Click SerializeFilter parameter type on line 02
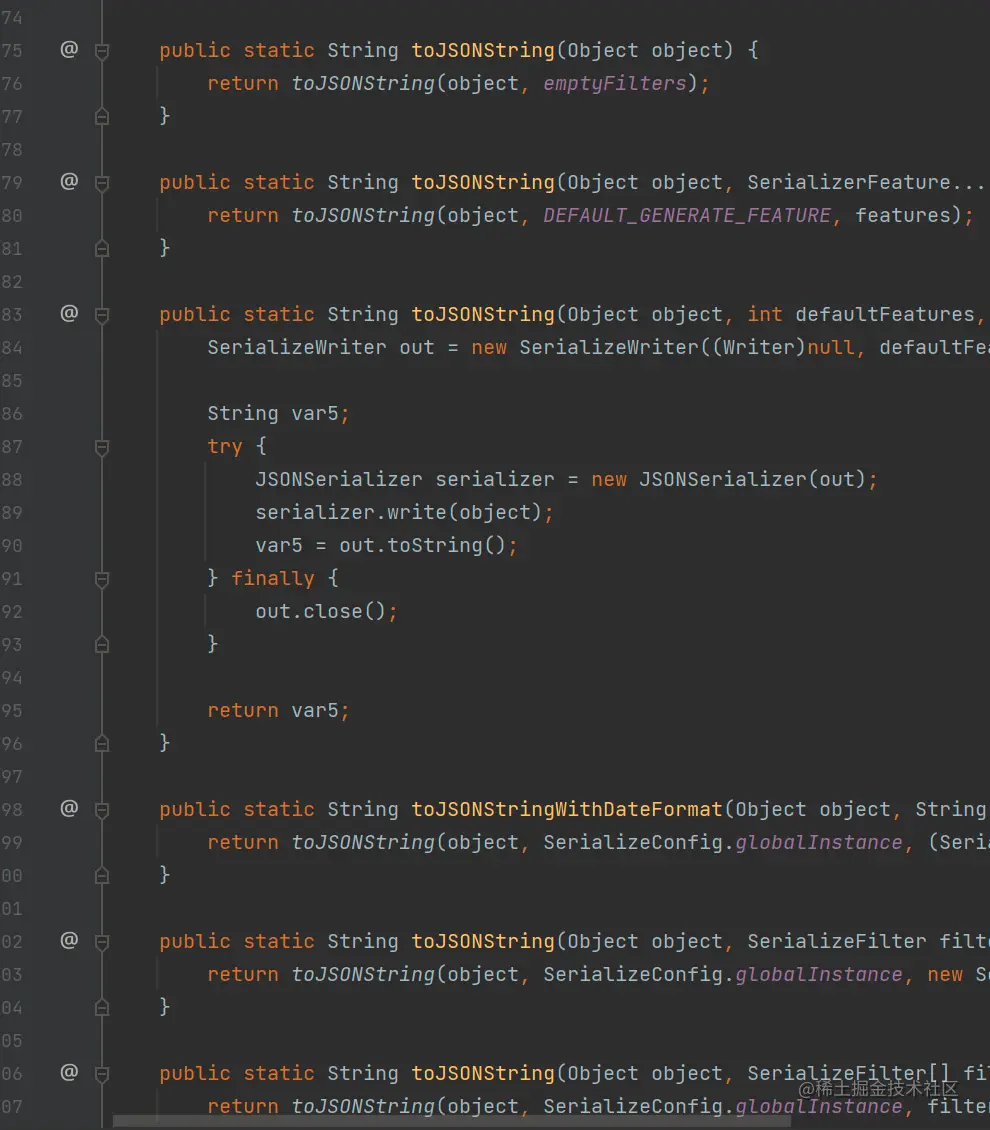Image resolution: width=990 pixels, height=1130 pixels. click(x=837, y=941)
